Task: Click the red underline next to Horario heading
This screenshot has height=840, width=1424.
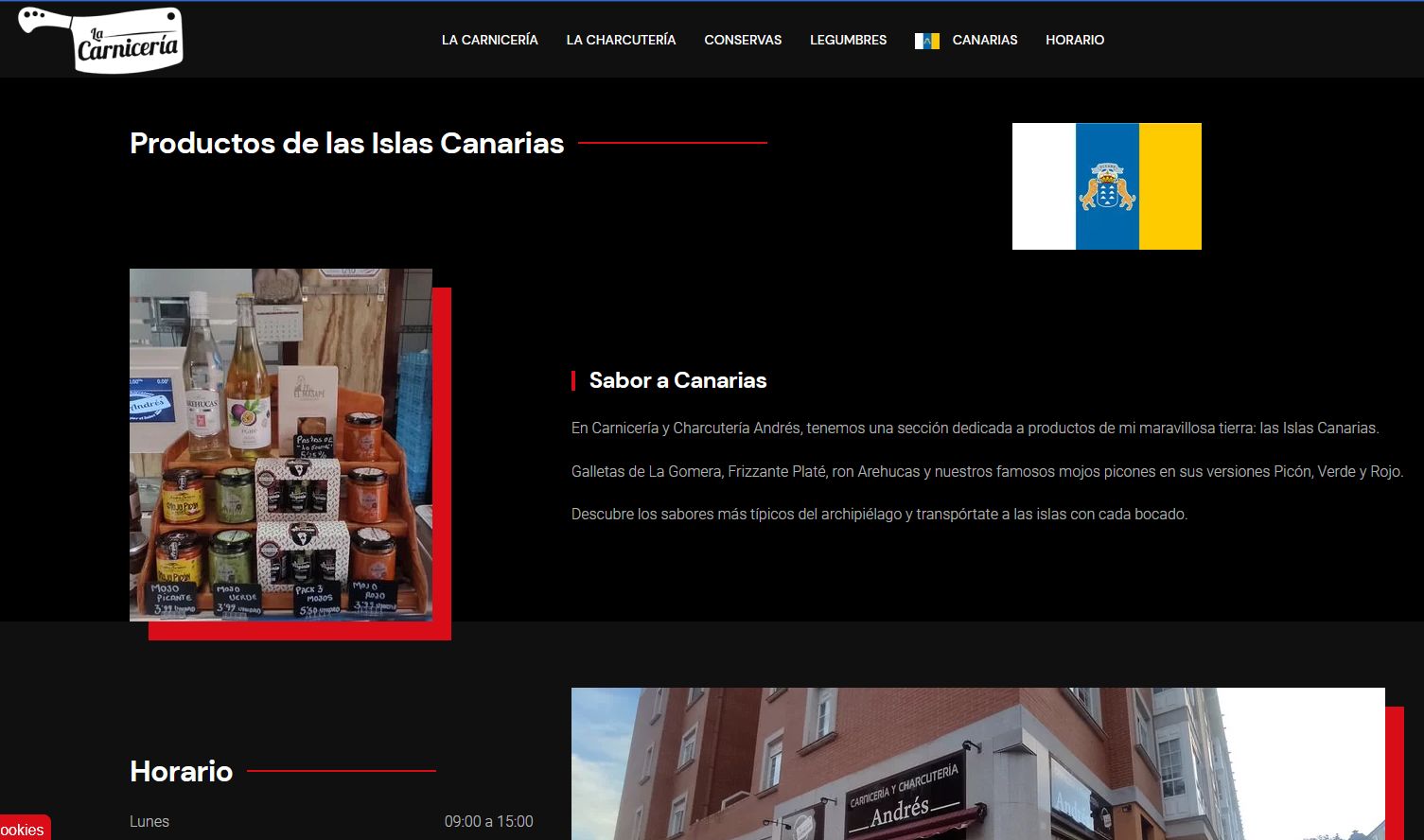Action: 341,772
